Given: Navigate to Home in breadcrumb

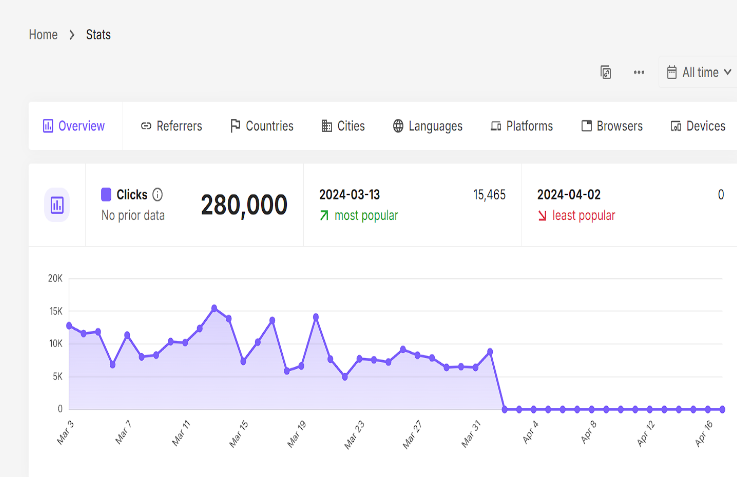Looking at the screenshot, I should click(x=43, y=35).
